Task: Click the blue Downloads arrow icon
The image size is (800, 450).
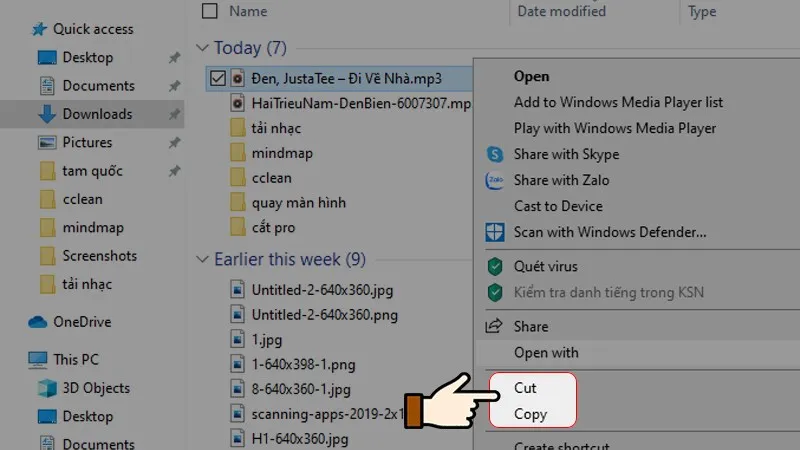Action: coord(47,114)
